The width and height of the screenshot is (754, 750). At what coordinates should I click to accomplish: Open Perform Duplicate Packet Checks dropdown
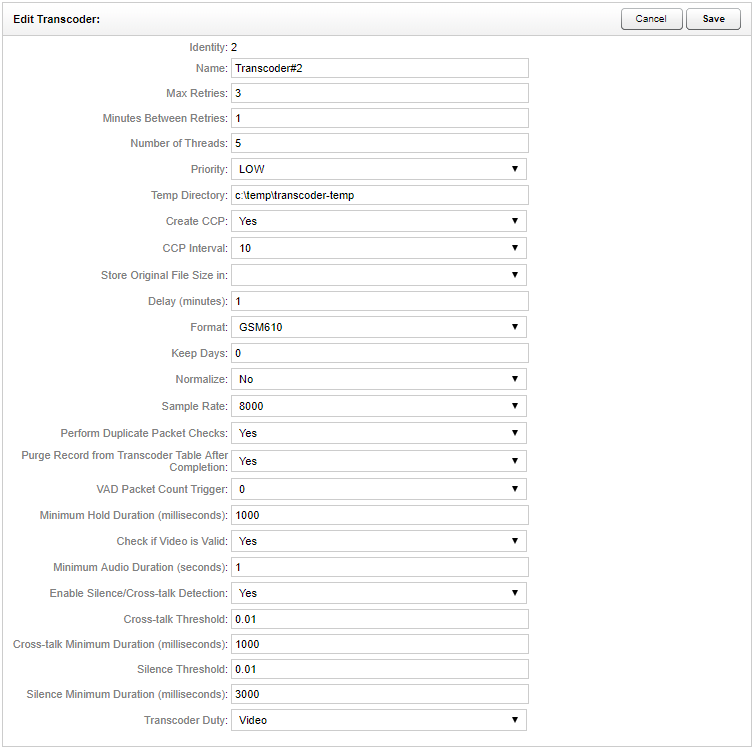click(x=379, y=433)
